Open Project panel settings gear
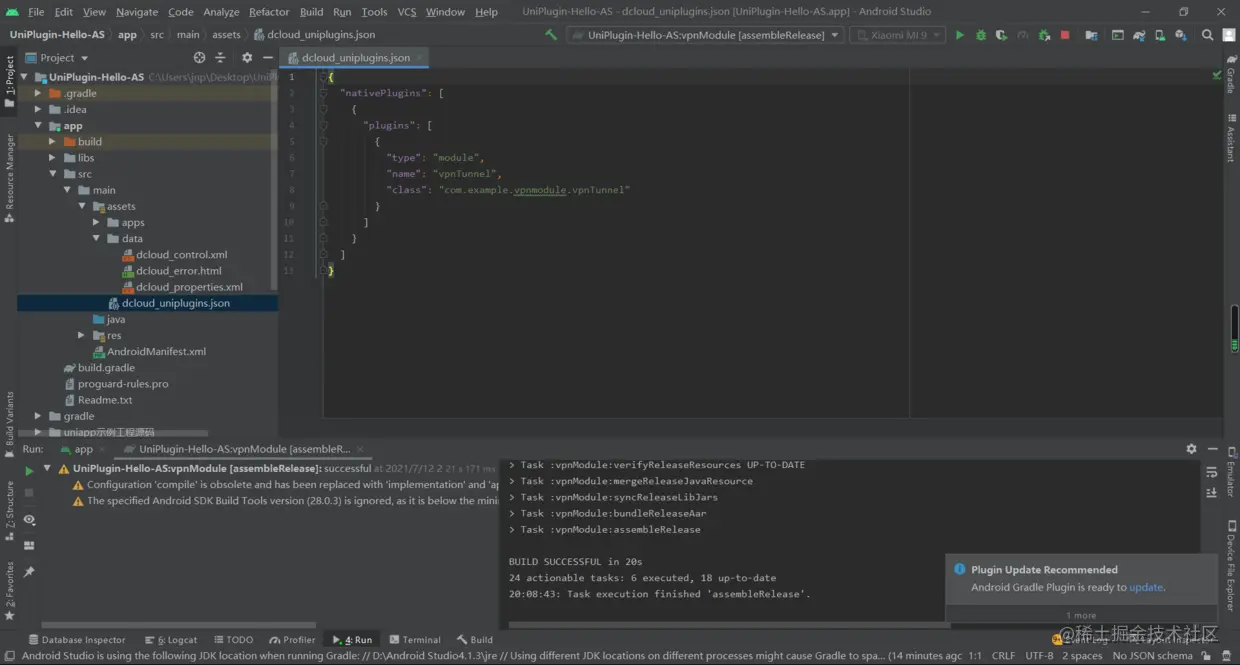This screenshot has width=1240, height=665. [247, 58]
